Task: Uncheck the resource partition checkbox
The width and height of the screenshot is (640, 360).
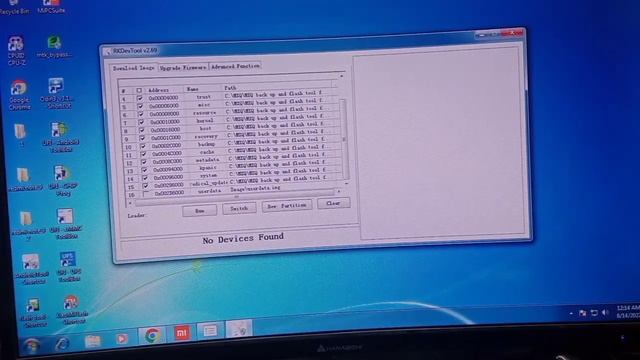Action: [x=140, y=114]
